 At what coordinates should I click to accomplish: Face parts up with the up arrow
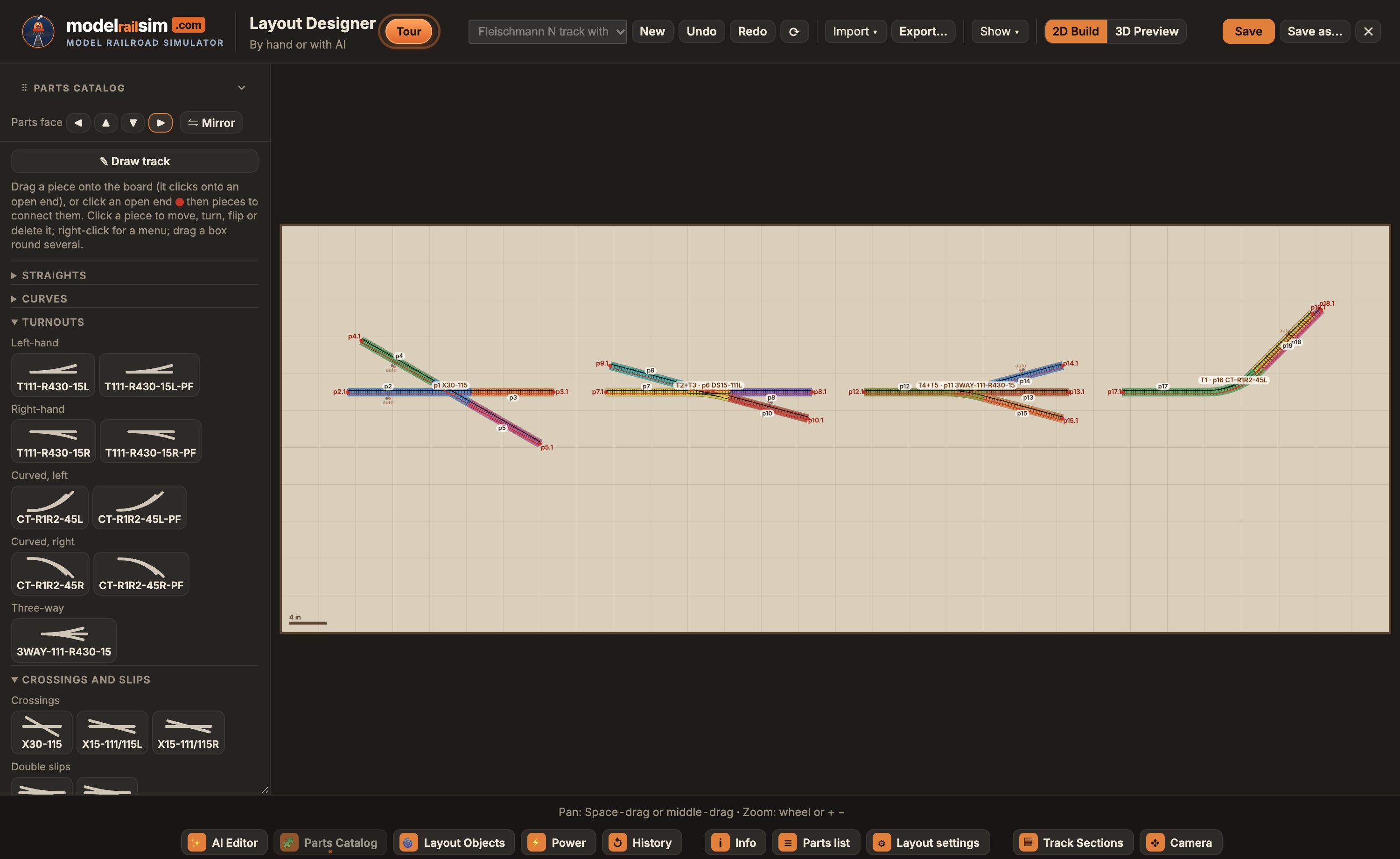[105, 123]
